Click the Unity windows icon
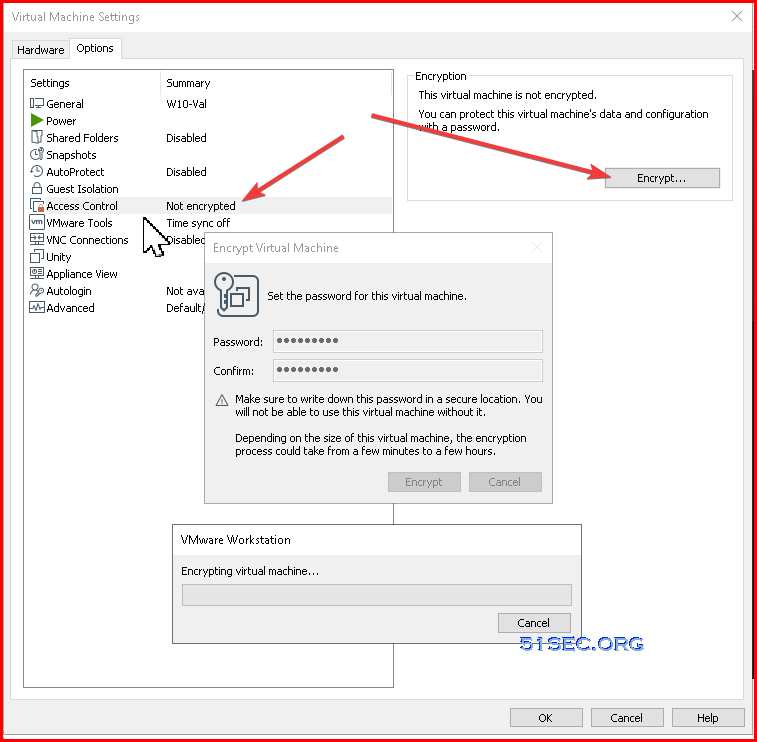757x742 pixels. coord(37,256)
